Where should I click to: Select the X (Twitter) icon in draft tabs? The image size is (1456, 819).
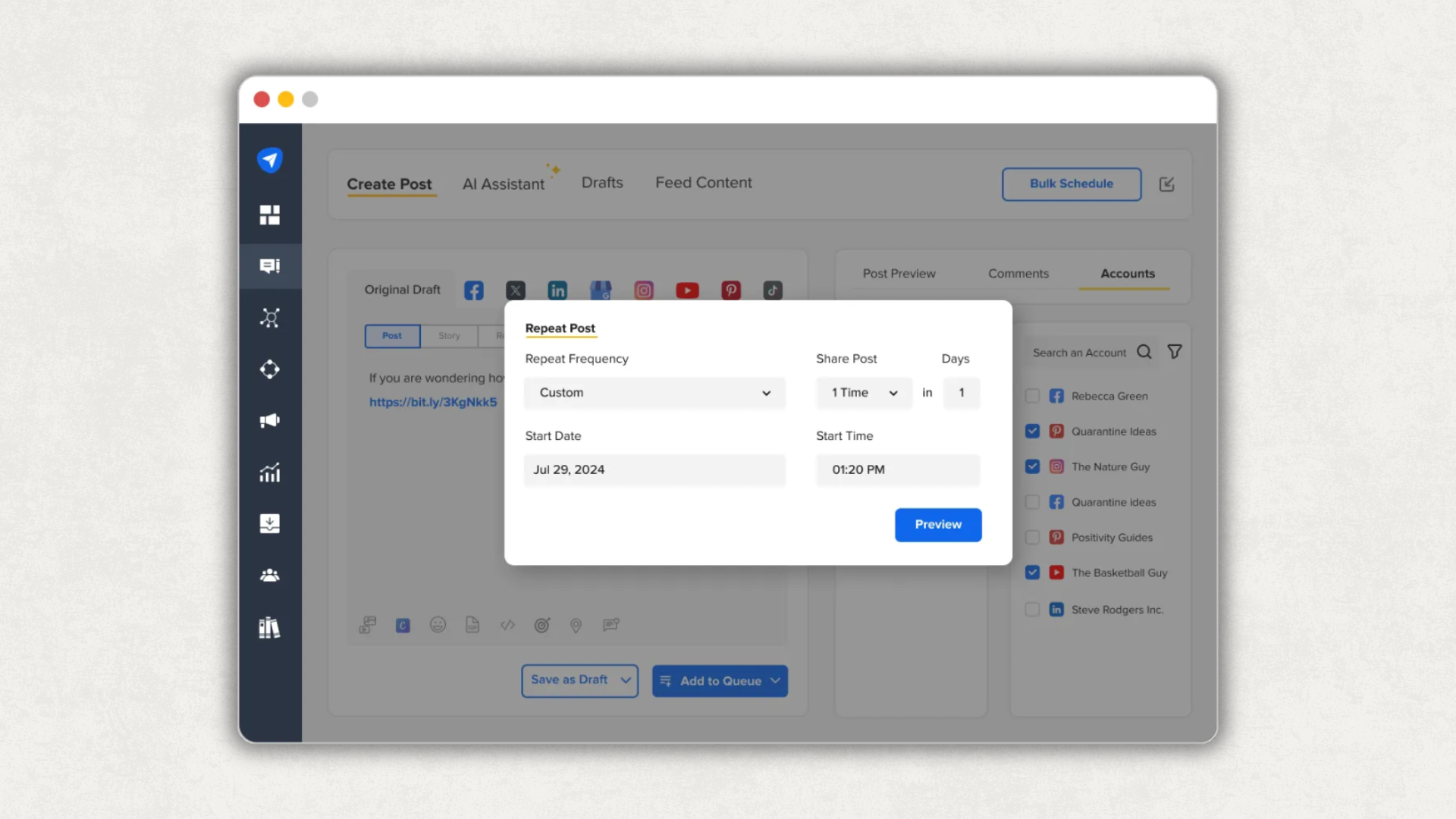coord(516,290)
